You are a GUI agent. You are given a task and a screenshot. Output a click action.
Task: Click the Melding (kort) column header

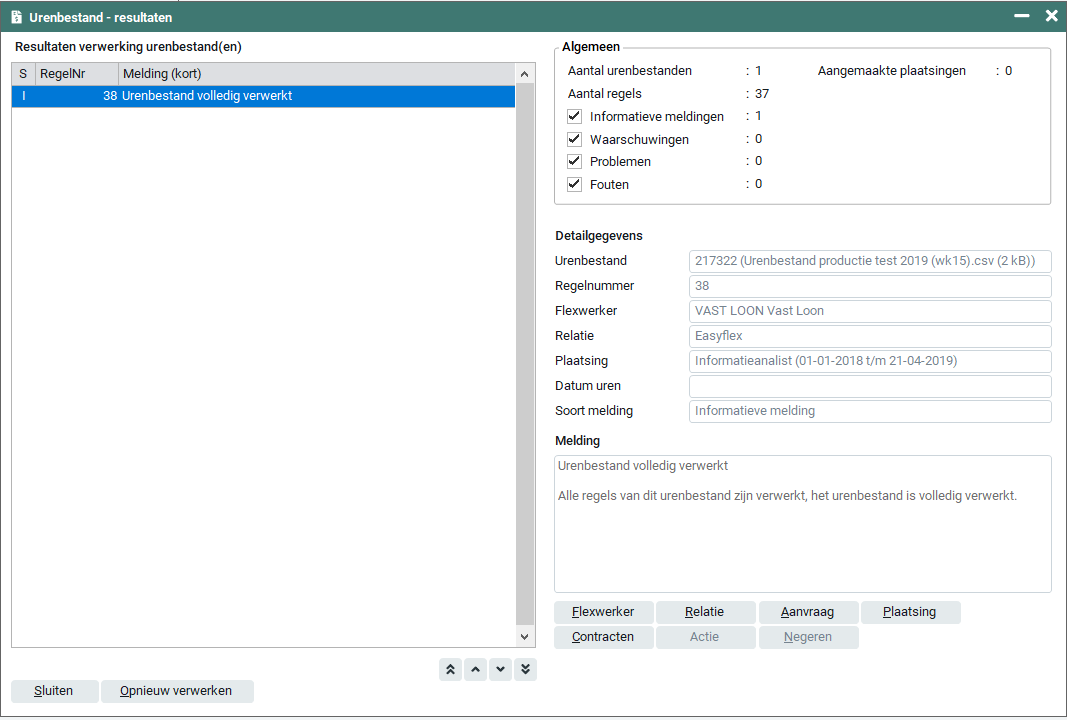(315, 74)
